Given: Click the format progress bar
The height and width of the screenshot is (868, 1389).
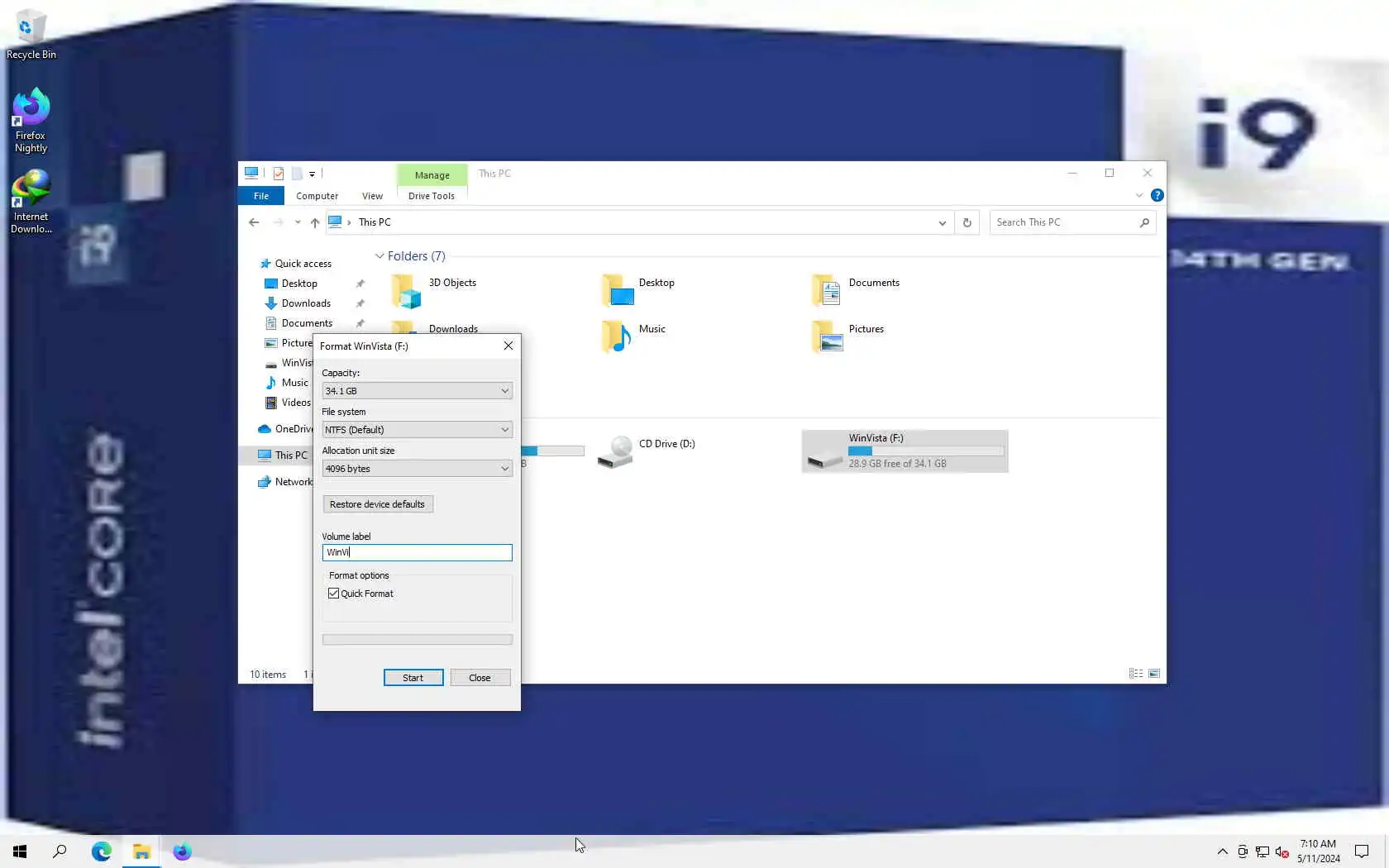Looking at the screenshot, I should (x=417, y=640).
